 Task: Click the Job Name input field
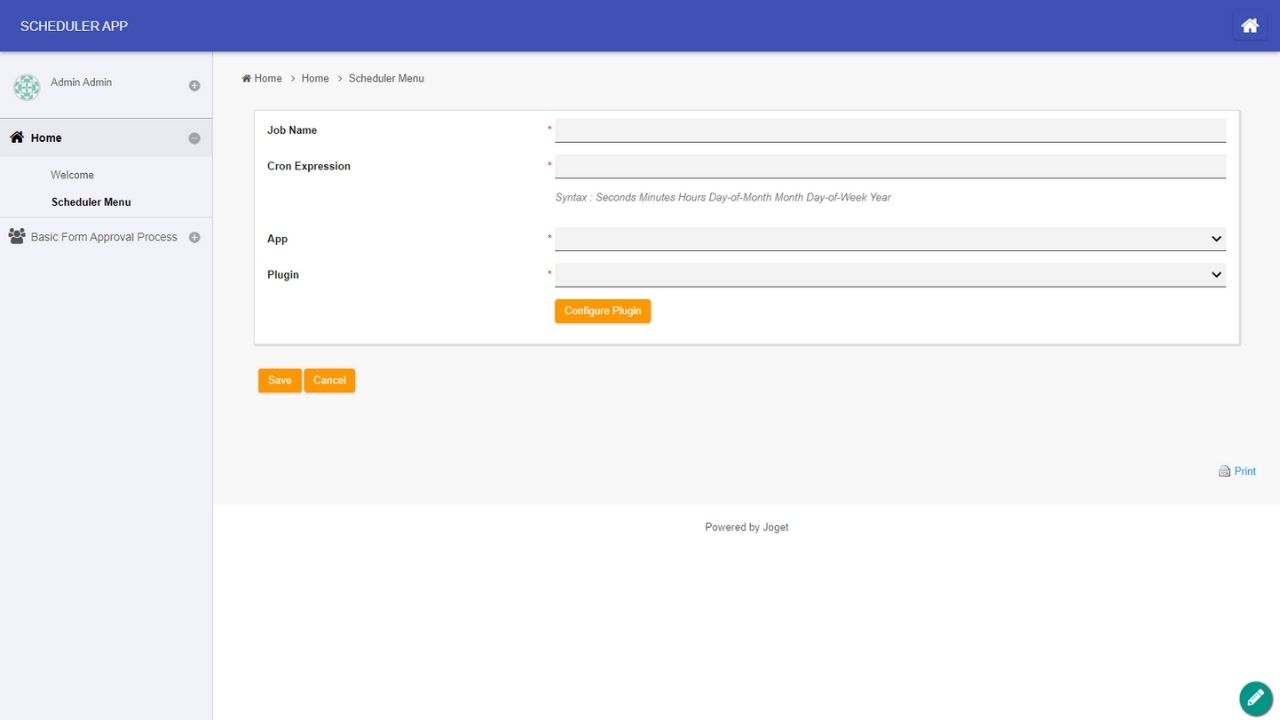(889, 131)
